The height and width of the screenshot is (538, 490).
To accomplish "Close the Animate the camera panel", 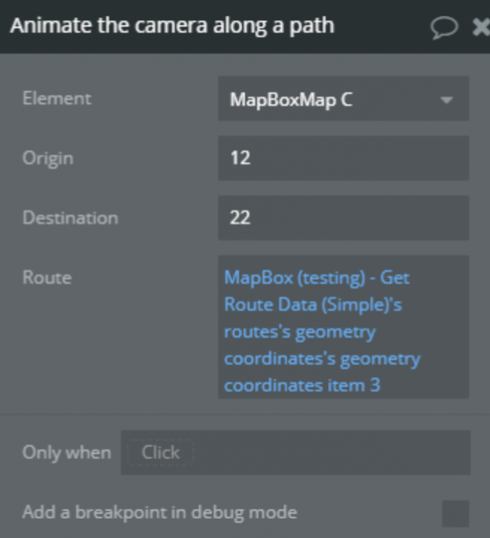I will tap(481, 27).
